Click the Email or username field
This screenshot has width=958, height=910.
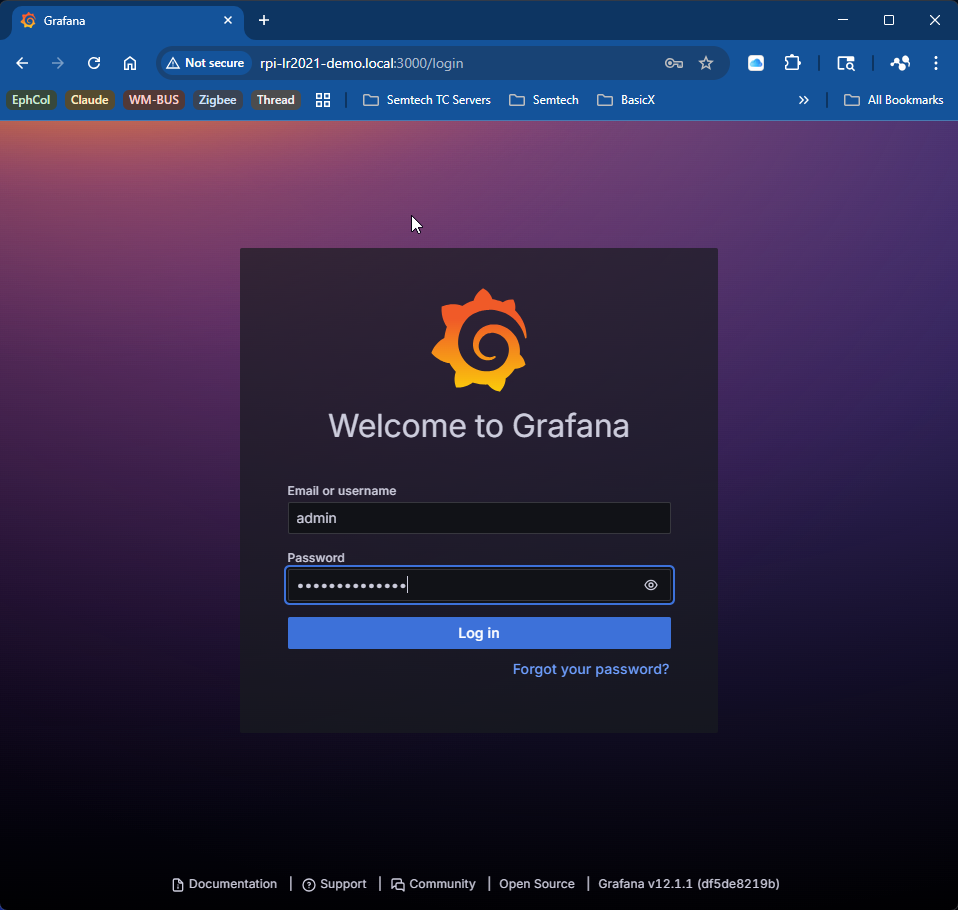pyautogui.click(x=479, y=518)
